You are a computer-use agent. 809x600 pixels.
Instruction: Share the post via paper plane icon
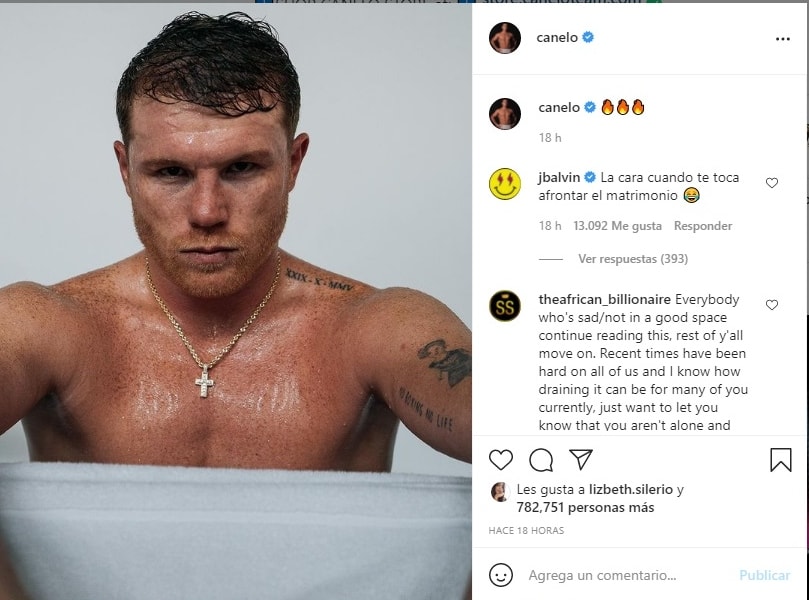580,459
